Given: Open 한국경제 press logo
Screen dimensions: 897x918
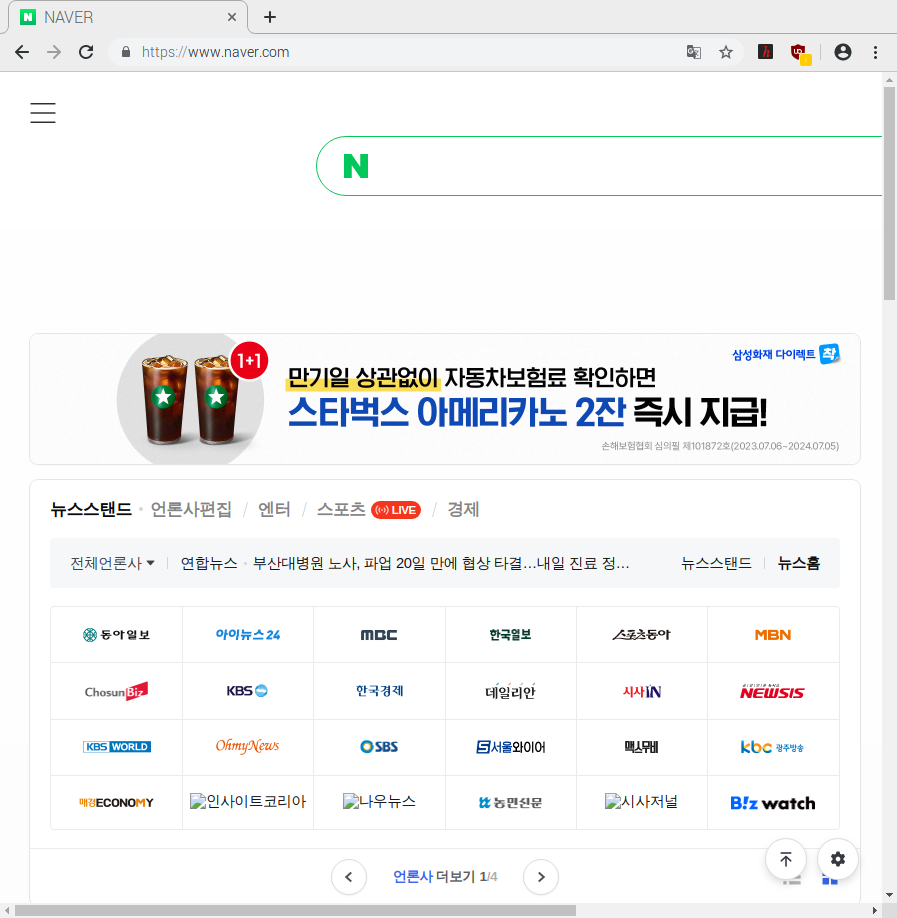Looking at the screenshot, I should [x=379, y=691].
